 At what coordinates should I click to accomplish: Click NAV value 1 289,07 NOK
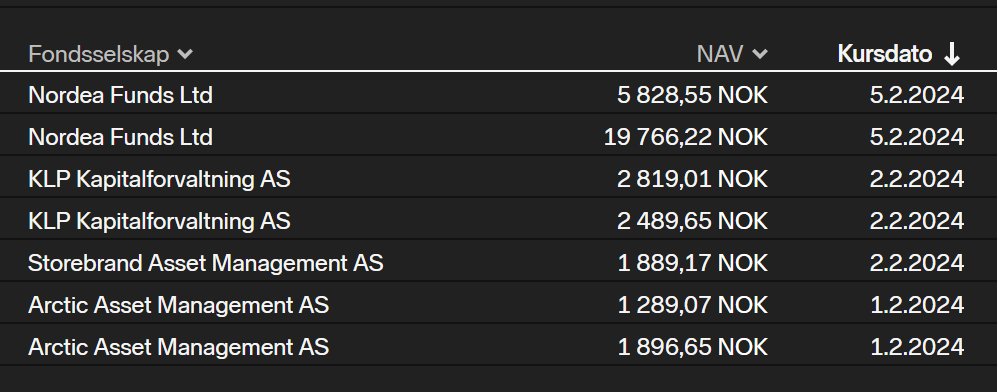pos(693,305)
